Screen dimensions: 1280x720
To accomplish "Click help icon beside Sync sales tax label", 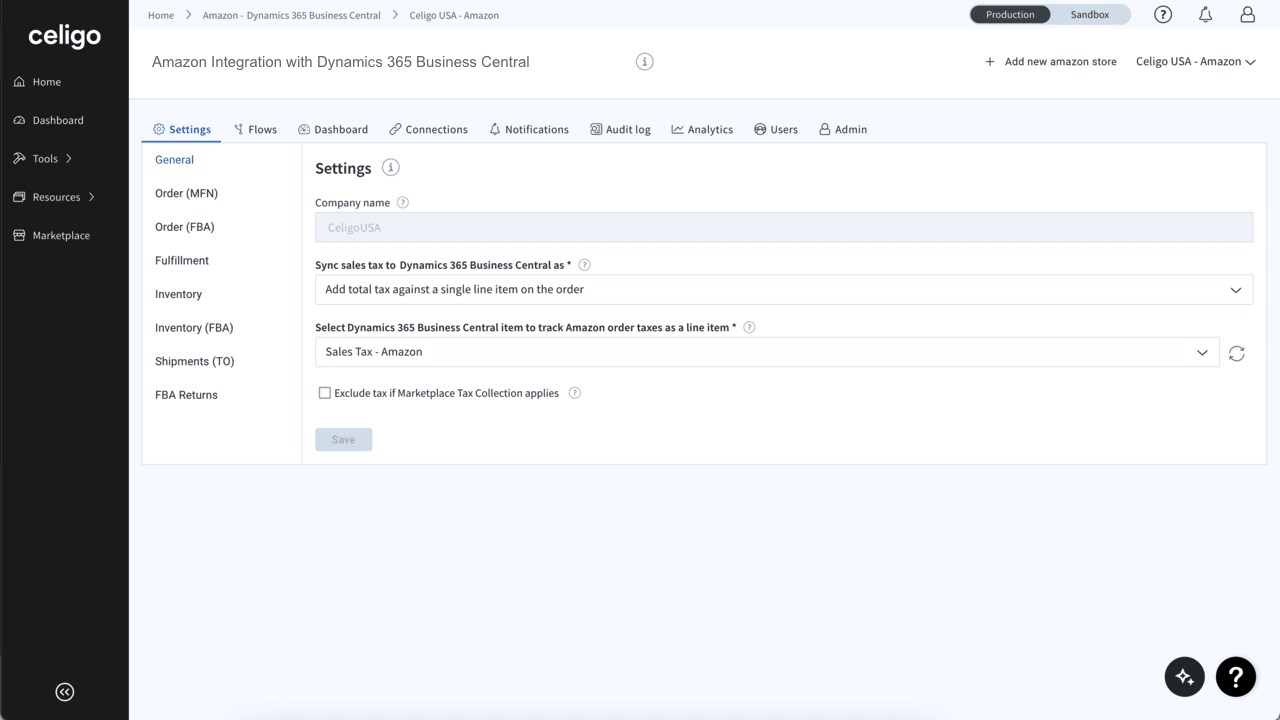I will pyautogui.click(x=585, y=265).
